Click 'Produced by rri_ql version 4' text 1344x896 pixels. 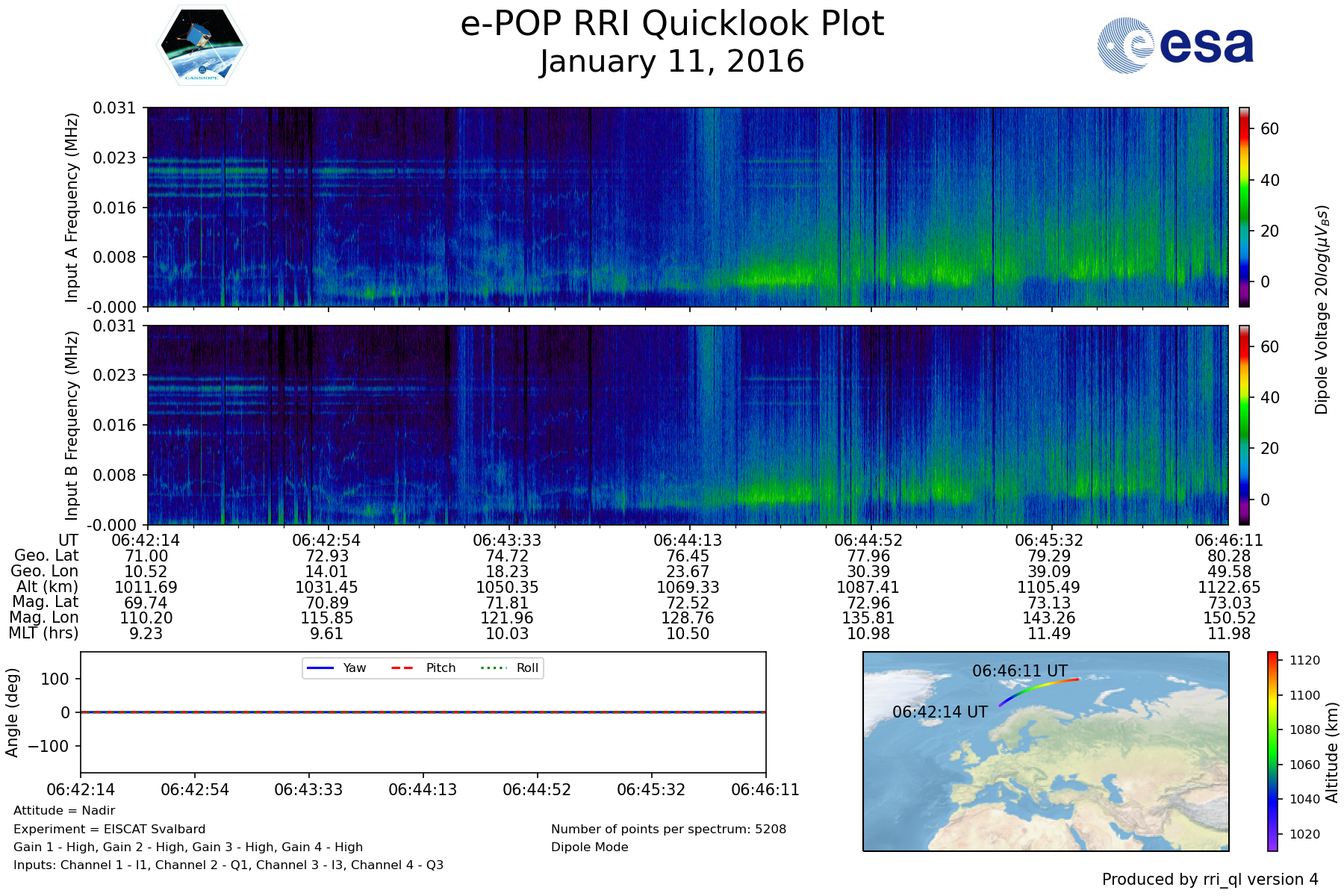(1210, 880)
